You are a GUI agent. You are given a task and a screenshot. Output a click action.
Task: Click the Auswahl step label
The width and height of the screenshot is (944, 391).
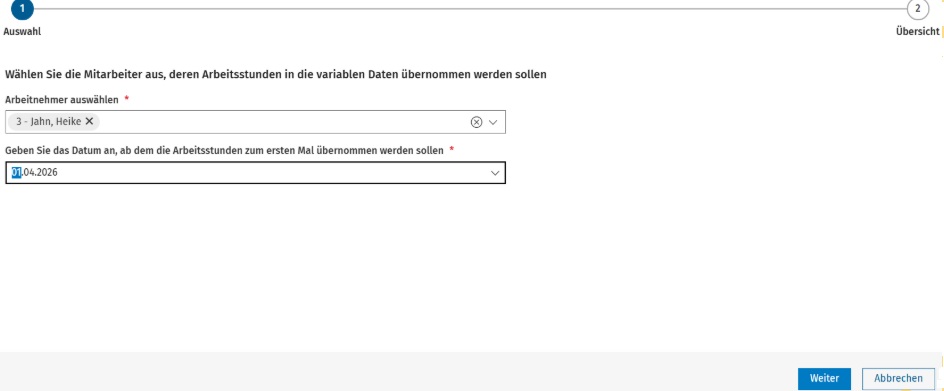pos(22,32)
